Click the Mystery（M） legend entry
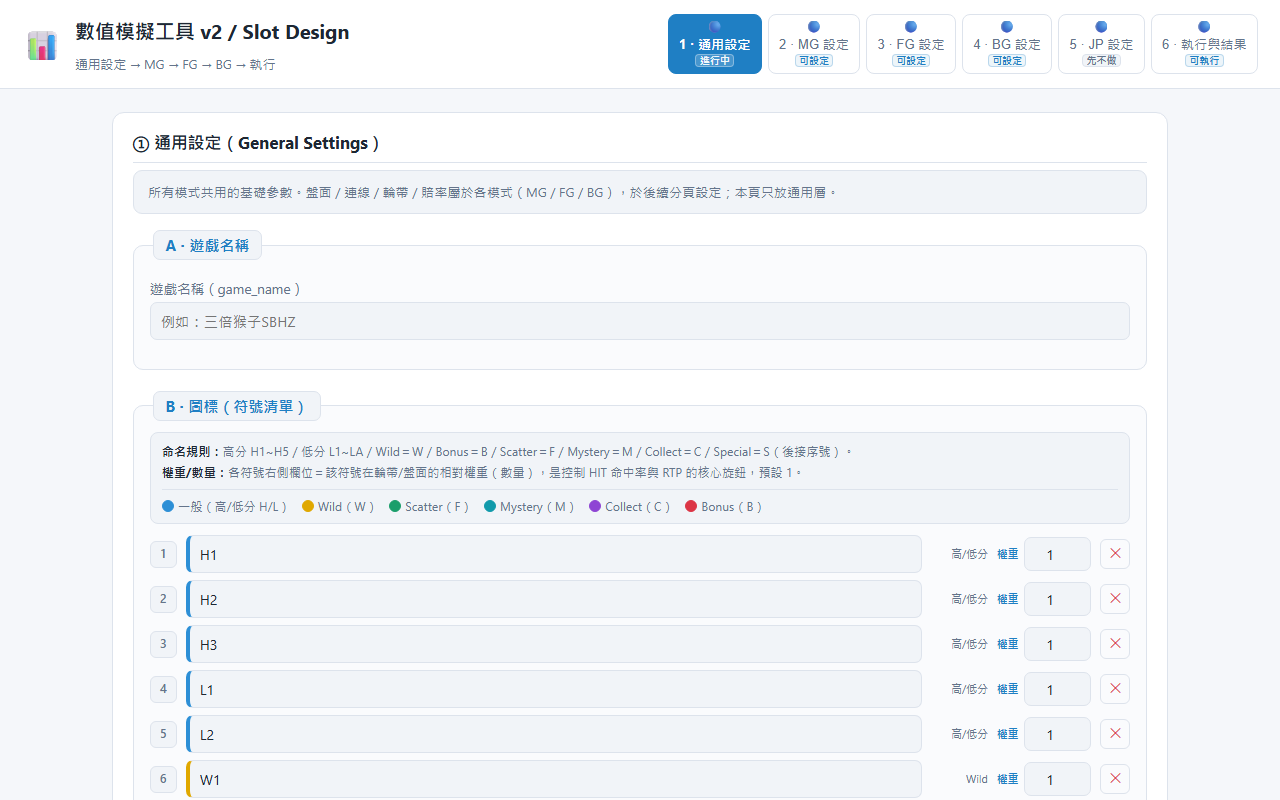Screen dimensions: 1280x800 [x=530, y=507]
